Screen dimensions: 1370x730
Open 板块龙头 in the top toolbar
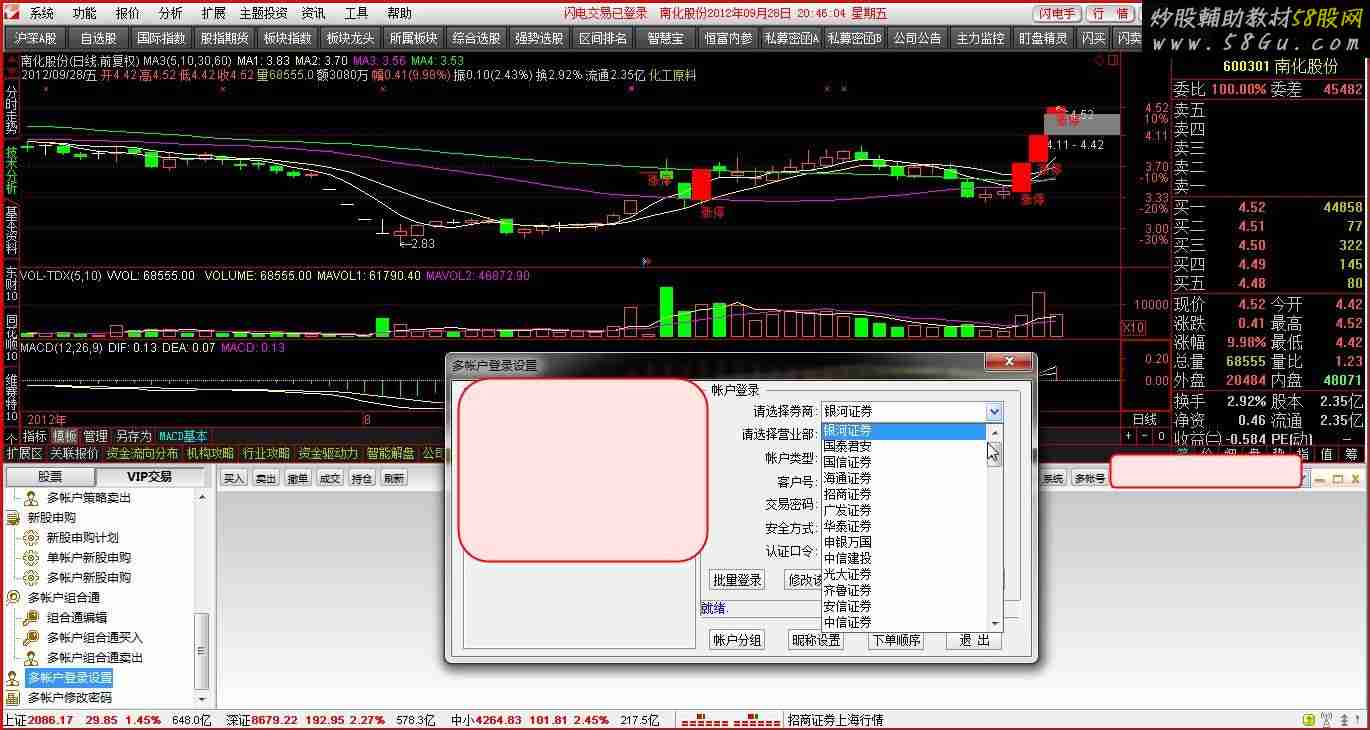click(x=350, y=38)
